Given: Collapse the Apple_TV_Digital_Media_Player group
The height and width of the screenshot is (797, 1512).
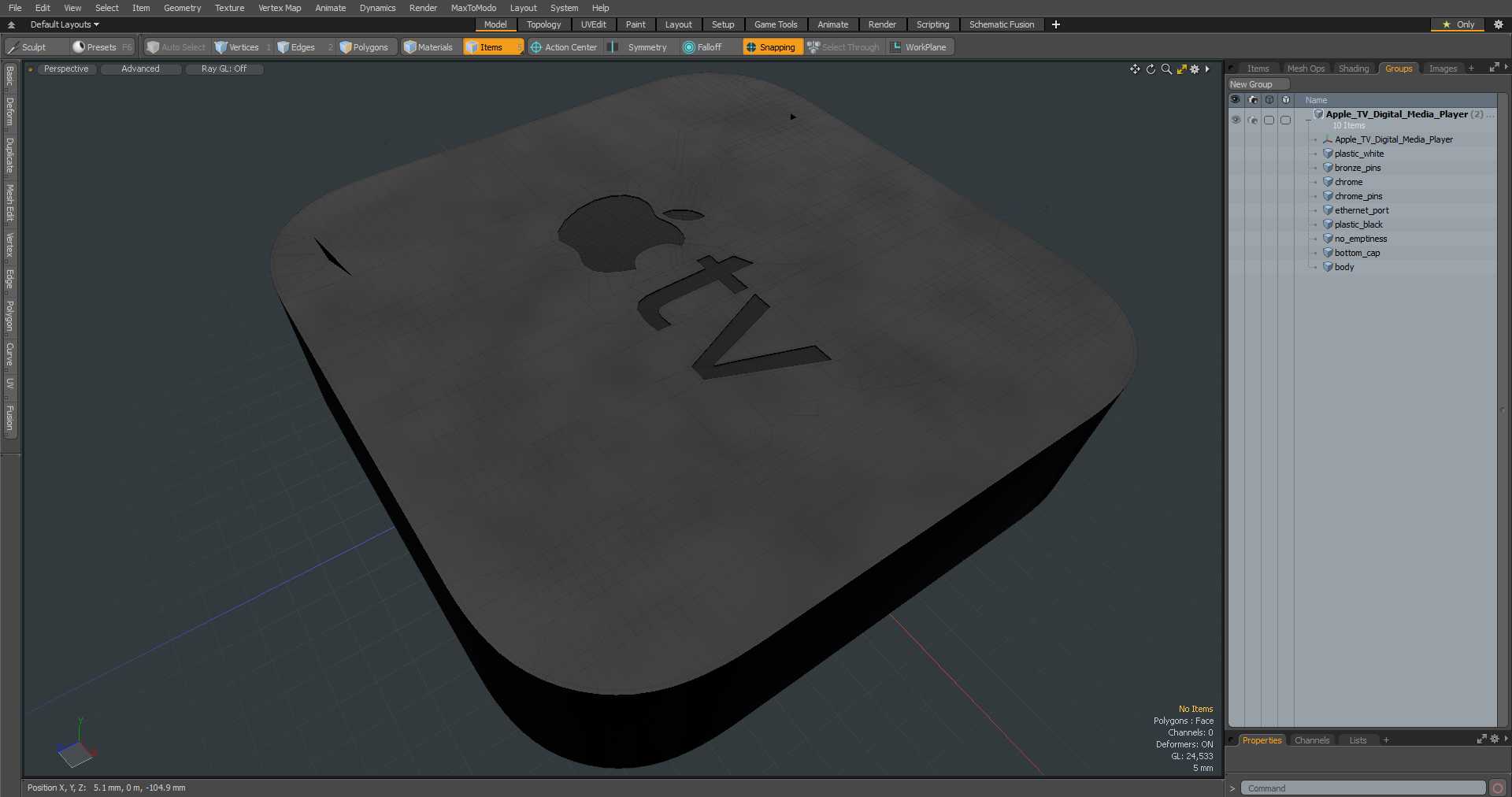Looking at the screenshot, I should click(1308, 120).
